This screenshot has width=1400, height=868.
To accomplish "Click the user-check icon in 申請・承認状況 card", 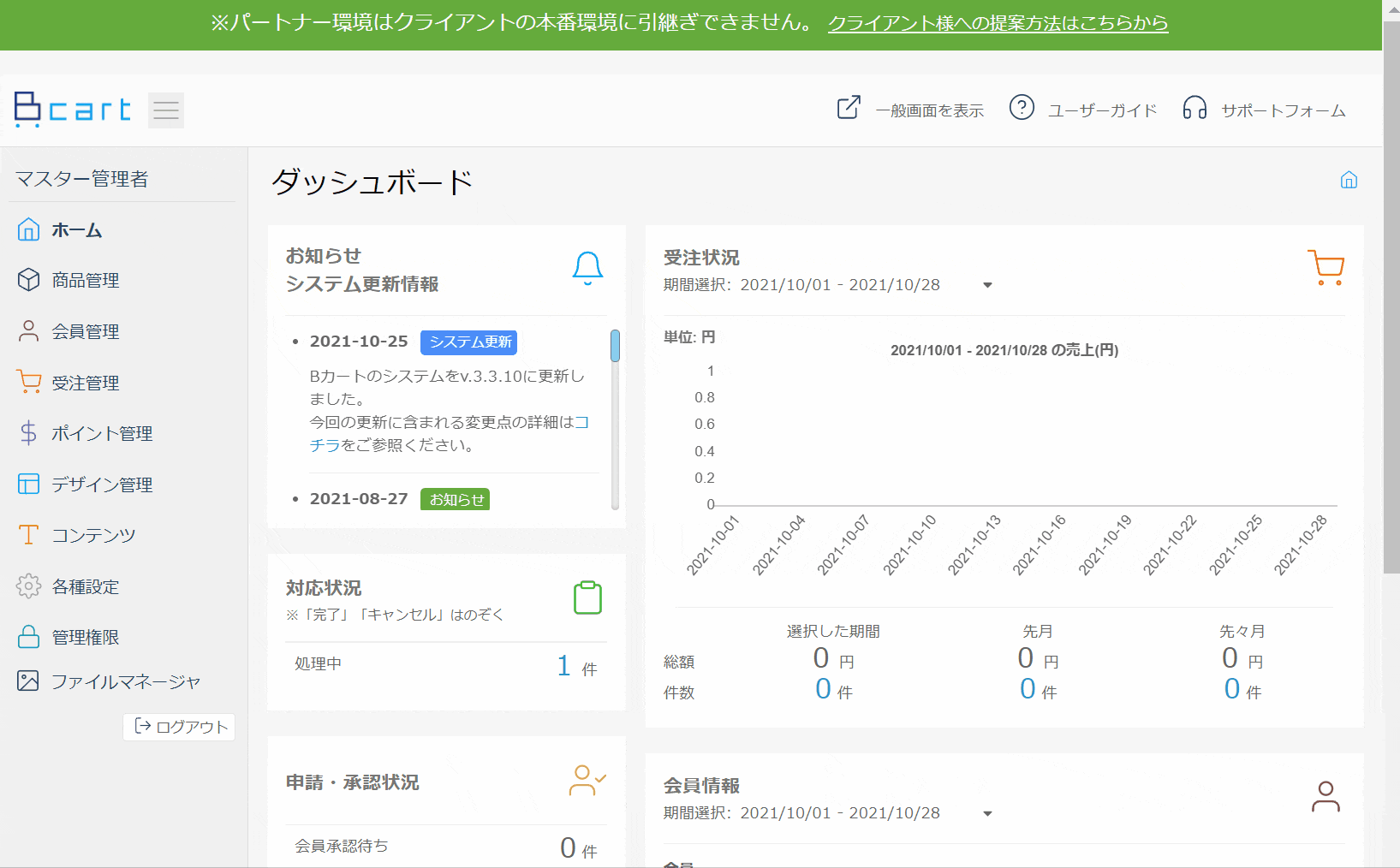I will [587, 780].
